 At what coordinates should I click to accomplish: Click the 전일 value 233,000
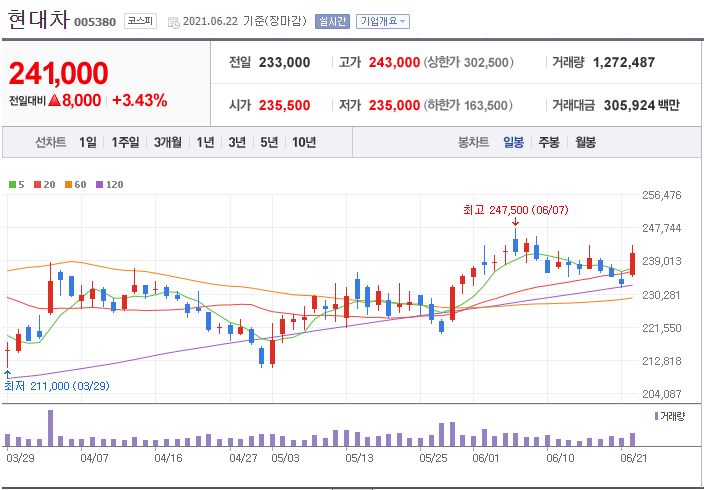pyautogui.click(x=284, y=62)
